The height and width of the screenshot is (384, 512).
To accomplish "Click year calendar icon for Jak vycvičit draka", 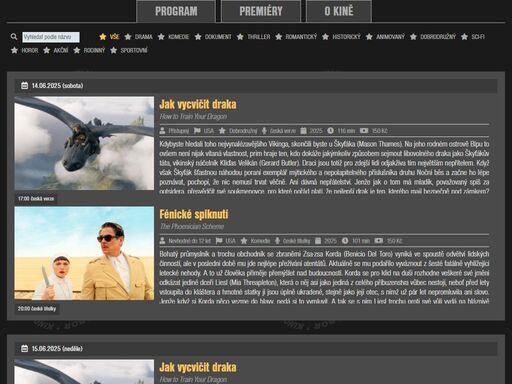I will 303,131.
